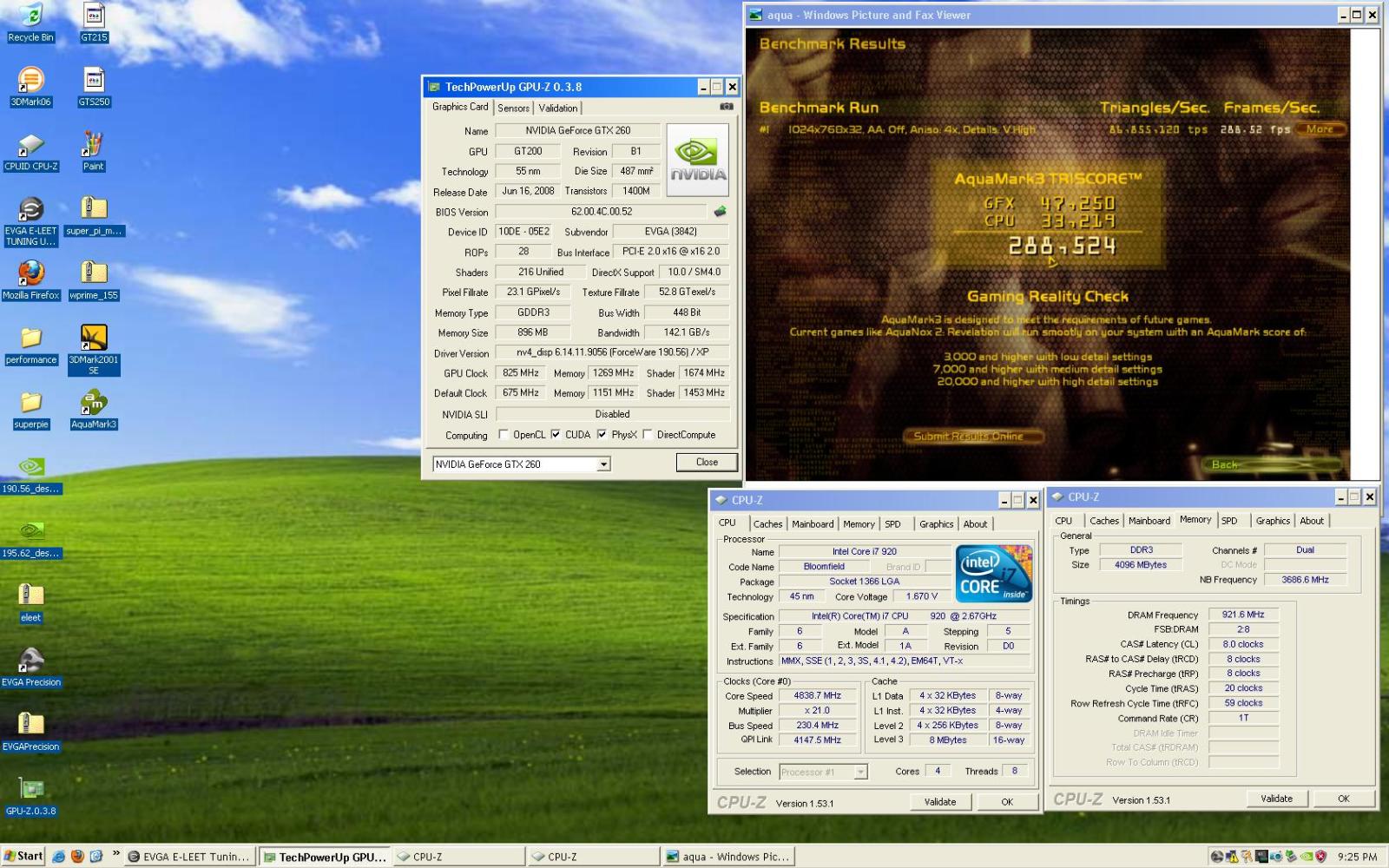
Task: Open Caches tab in left CPU-Z window
Action: click(767, 524)
